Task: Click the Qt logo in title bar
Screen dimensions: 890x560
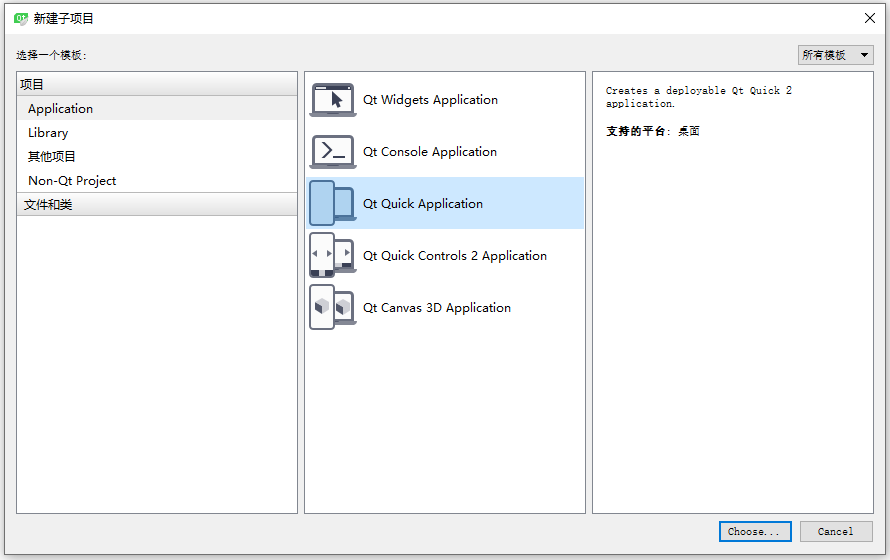Action: (x=21, y=19)
